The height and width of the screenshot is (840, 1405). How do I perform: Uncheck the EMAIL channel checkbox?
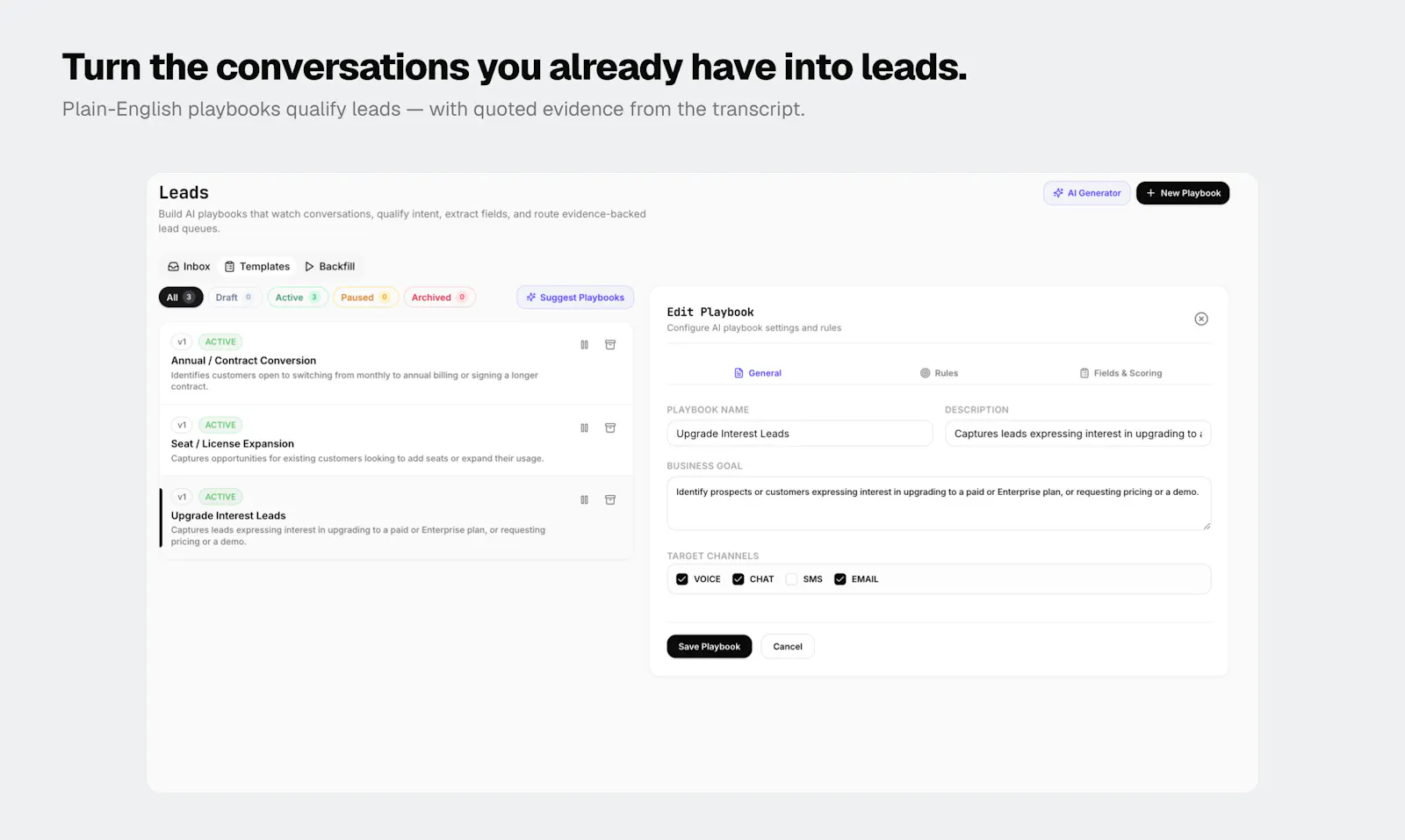(840, 579)
